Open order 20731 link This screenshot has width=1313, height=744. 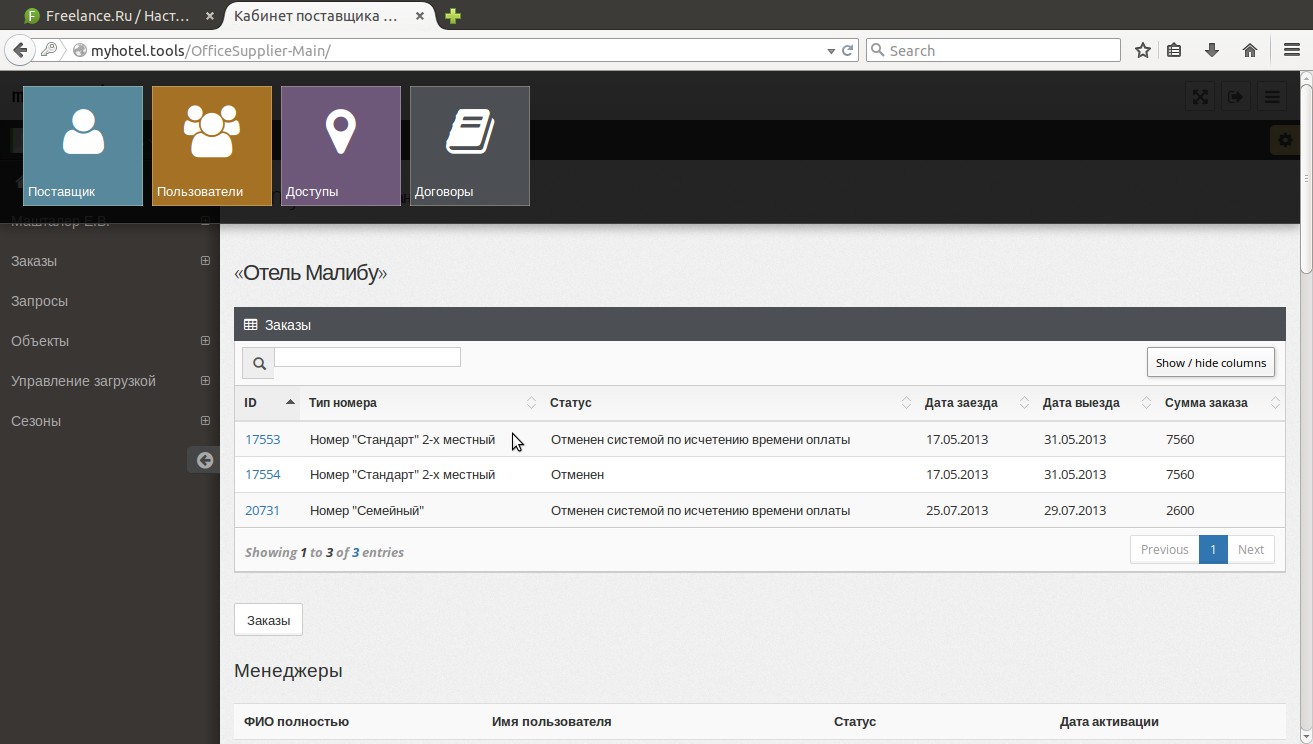pyautogui.click(x=263, y=510)
